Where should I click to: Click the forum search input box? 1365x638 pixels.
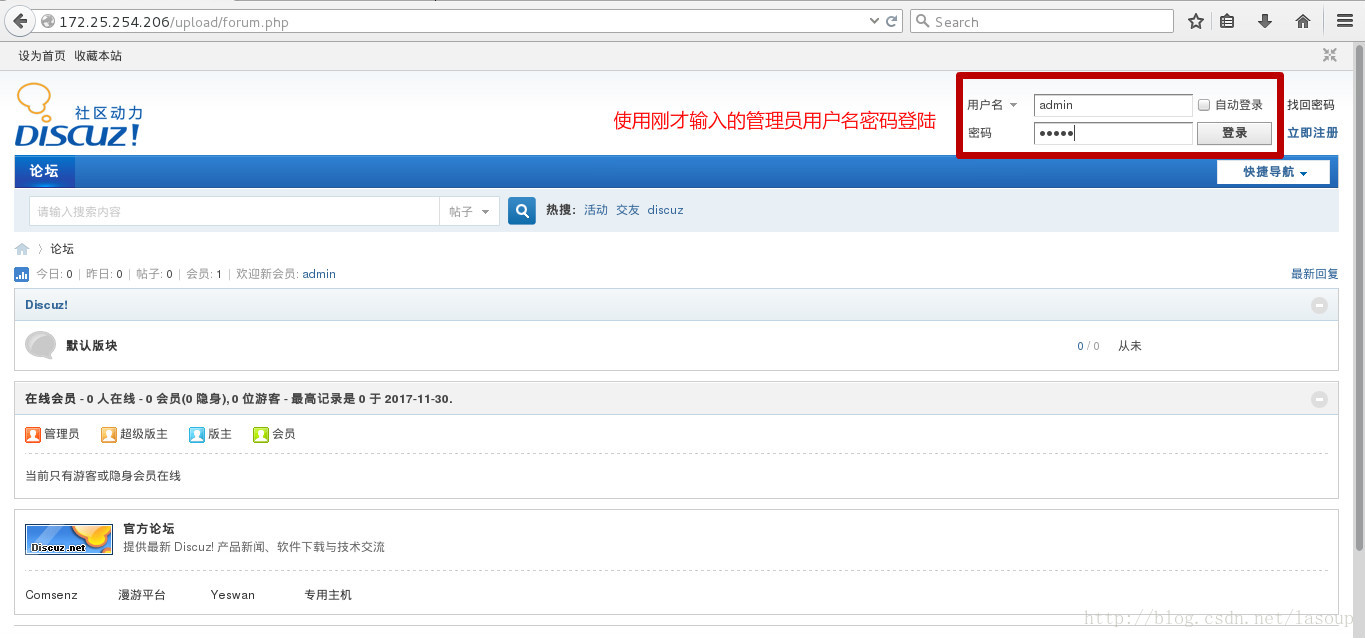tap(234, 211)
